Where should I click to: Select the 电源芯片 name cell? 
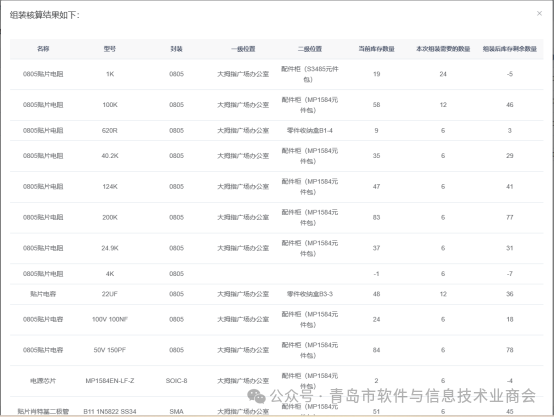43,381
